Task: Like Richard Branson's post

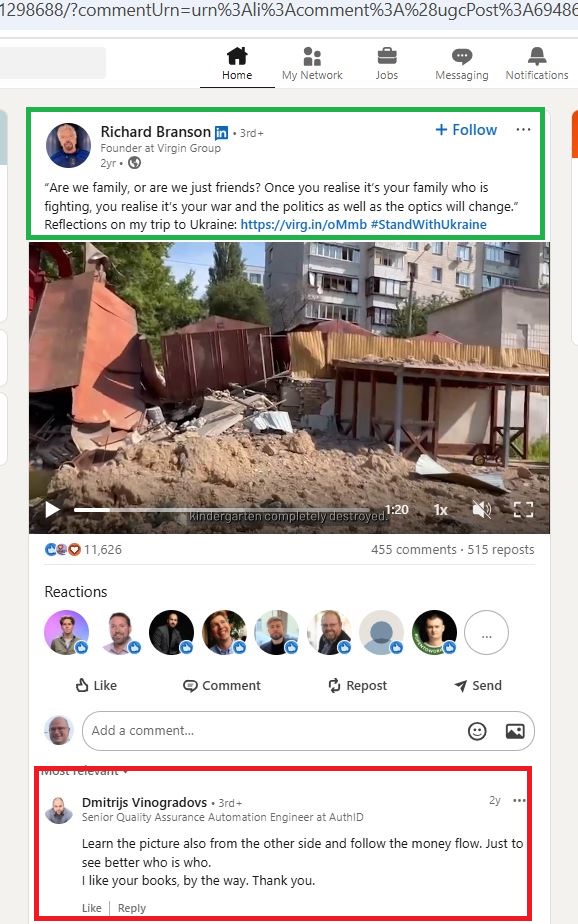Action: tap(96, 685)
